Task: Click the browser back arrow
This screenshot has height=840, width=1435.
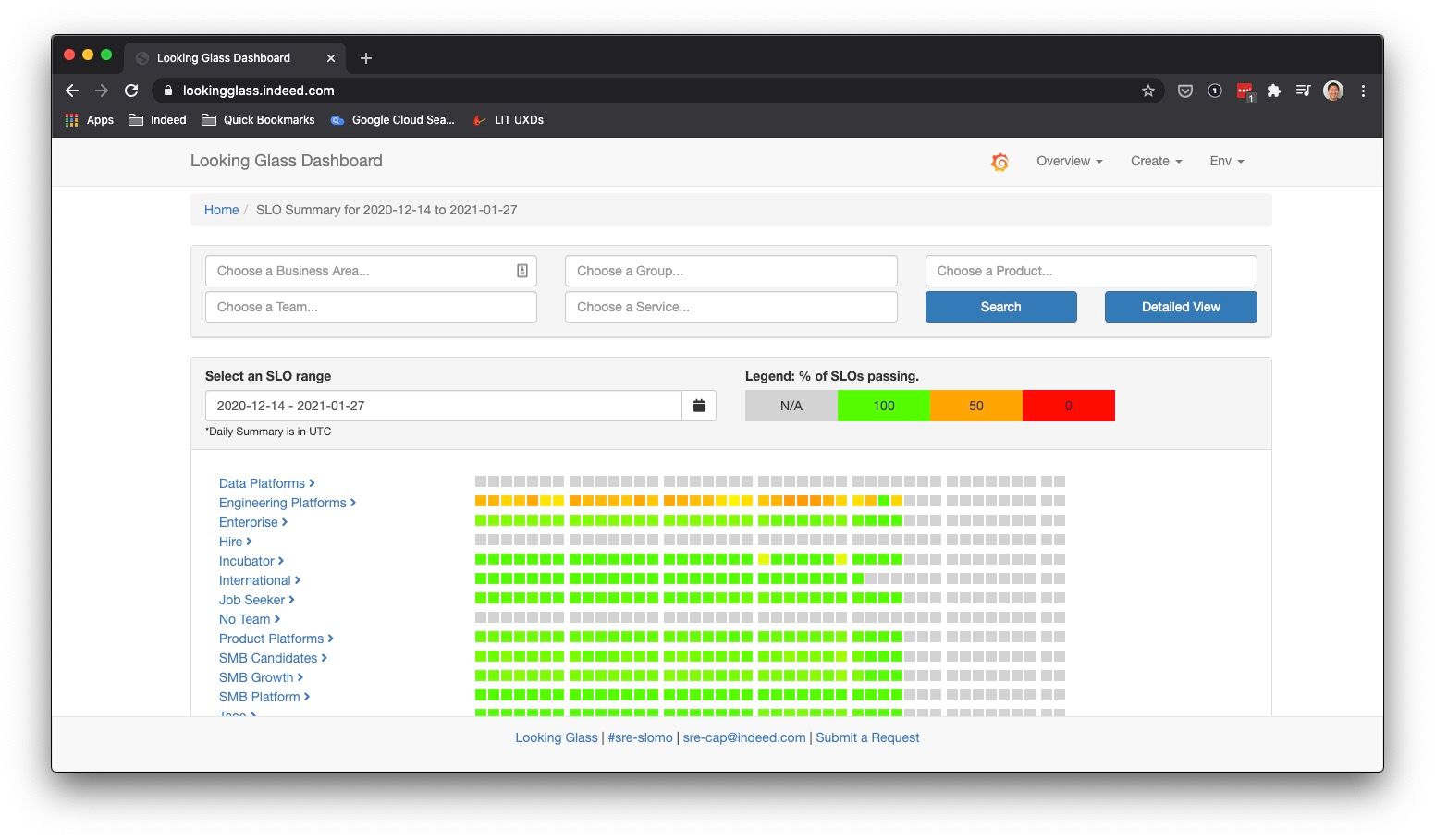Action: pos(72,91)
